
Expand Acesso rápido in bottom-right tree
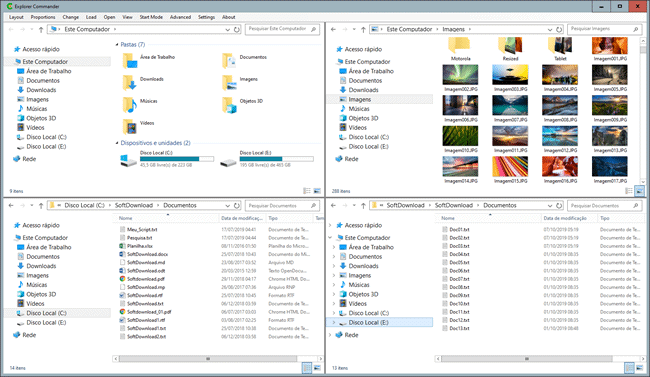(x=330, y=225)
